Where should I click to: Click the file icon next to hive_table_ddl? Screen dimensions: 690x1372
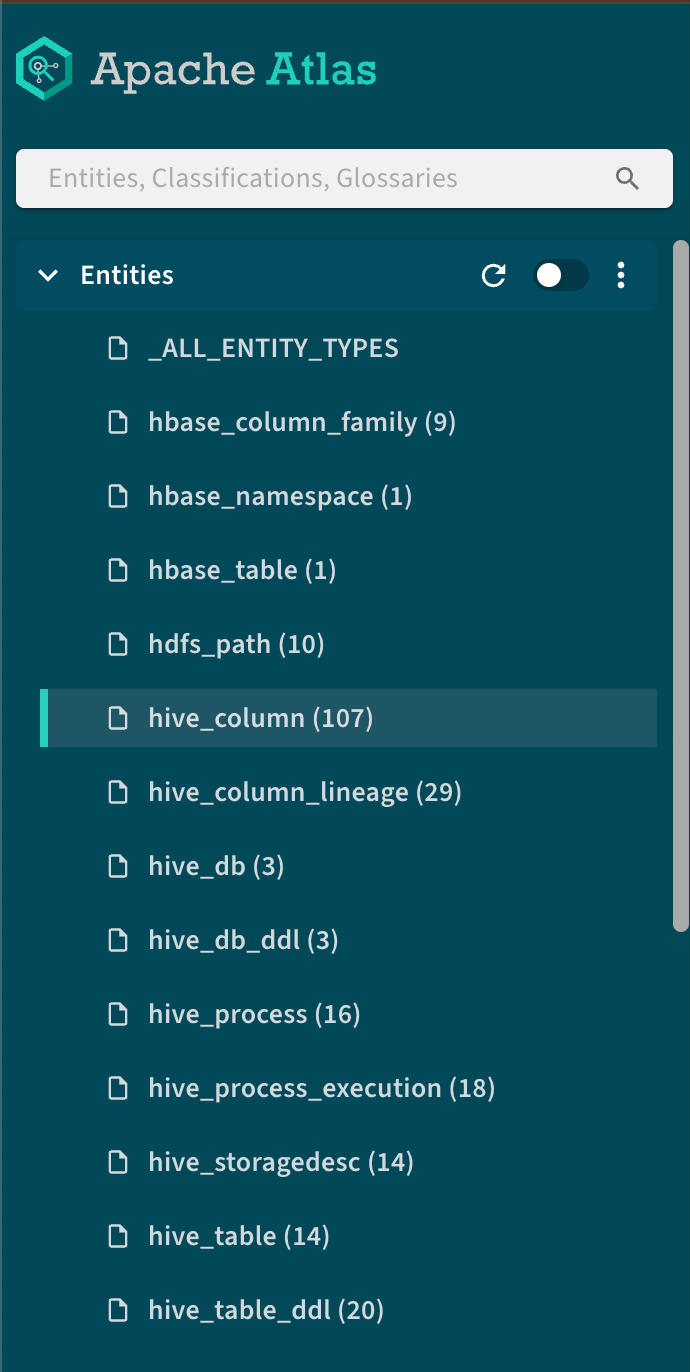(118, 1310)
